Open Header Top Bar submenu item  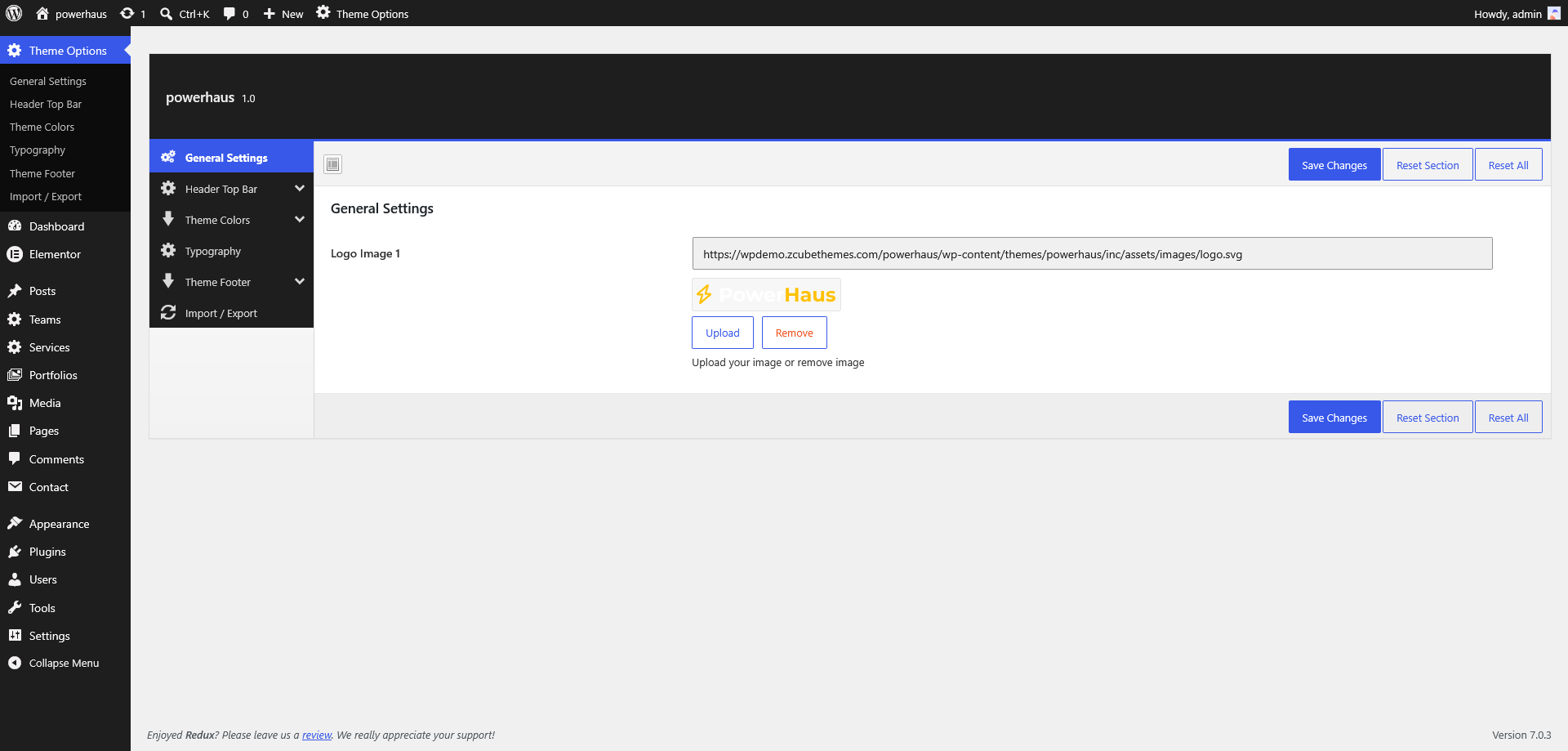[x=46, y=104]
